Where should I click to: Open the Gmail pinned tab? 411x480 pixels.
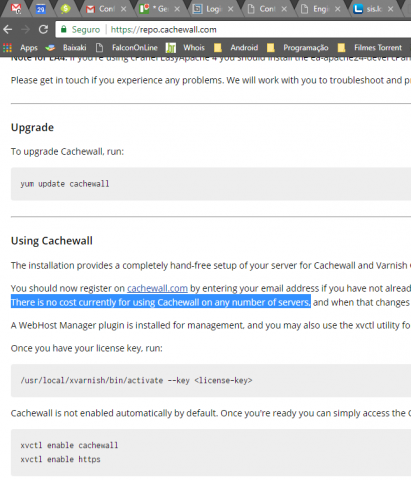[x=16, y=8]
